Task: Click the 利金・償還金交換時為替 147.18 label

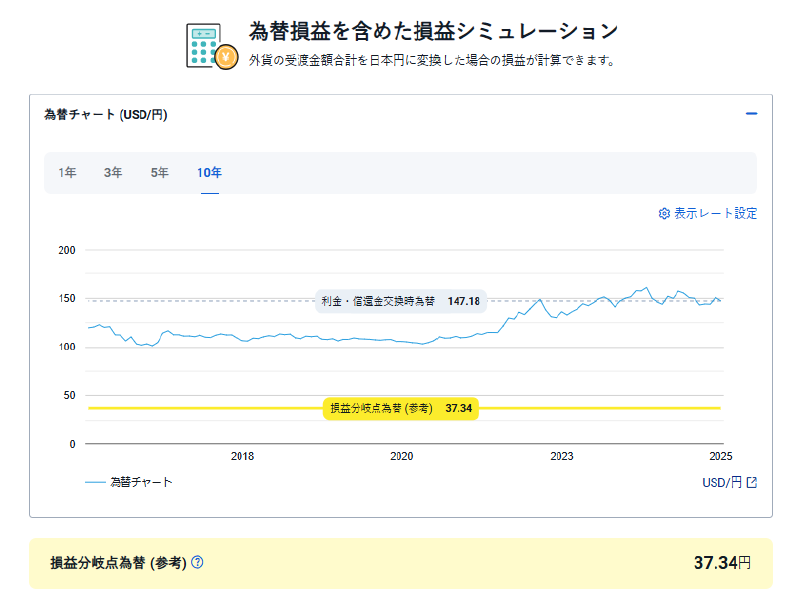Action: [x=400, y=301]
